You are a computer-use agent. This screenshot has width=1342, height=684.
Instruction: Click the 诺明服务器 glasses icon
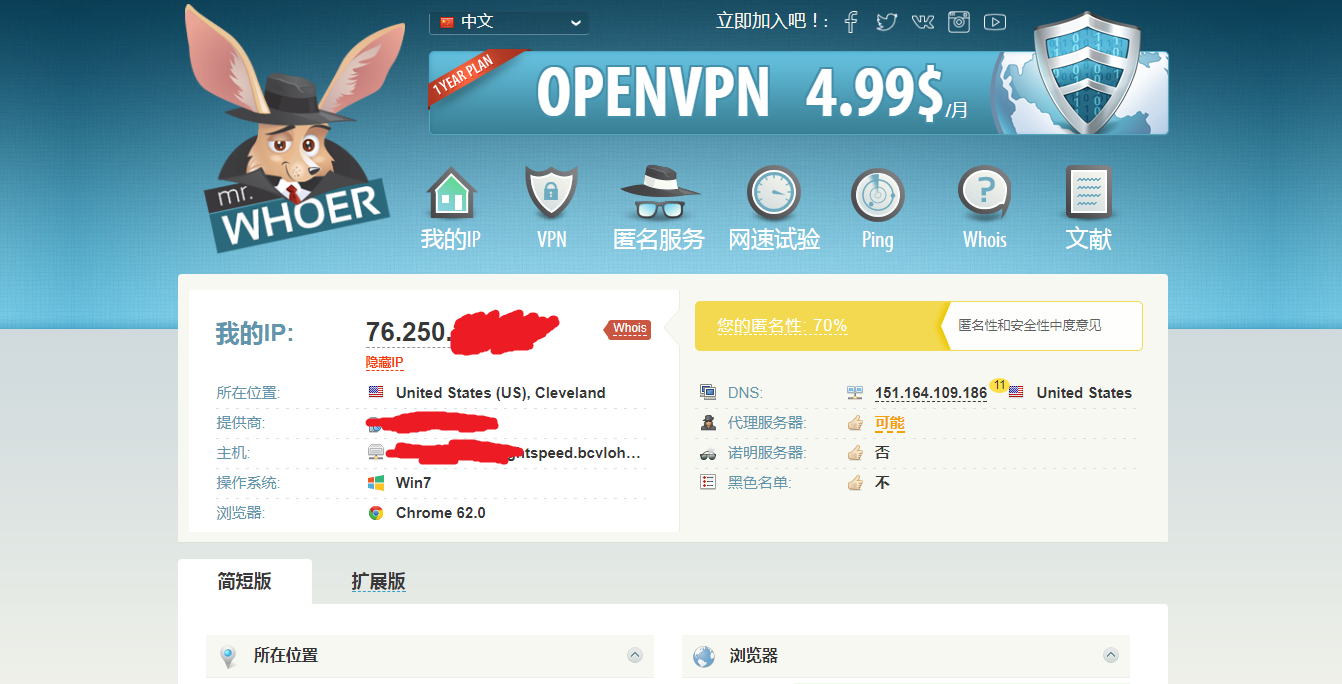click(x=708, y=453)
